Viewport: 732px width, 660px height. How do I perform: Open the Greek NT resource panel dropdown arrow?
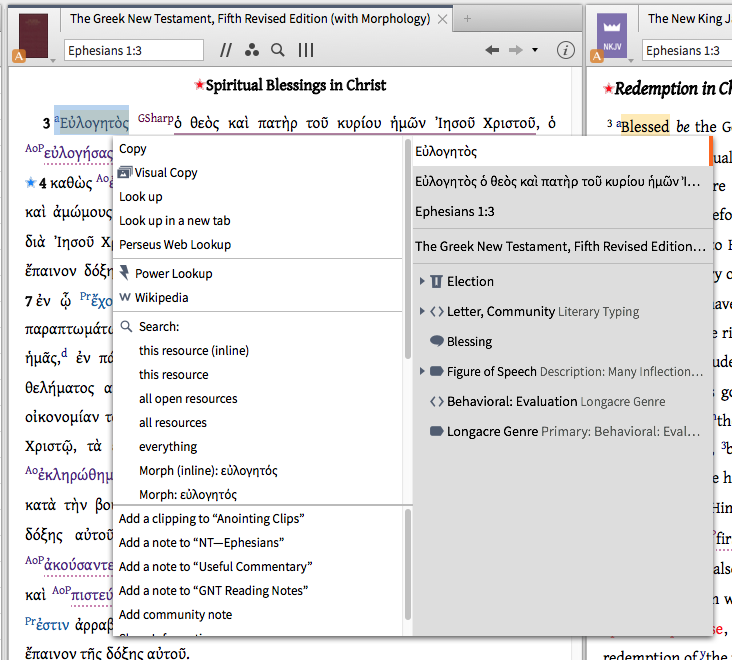tap(53, 60)
